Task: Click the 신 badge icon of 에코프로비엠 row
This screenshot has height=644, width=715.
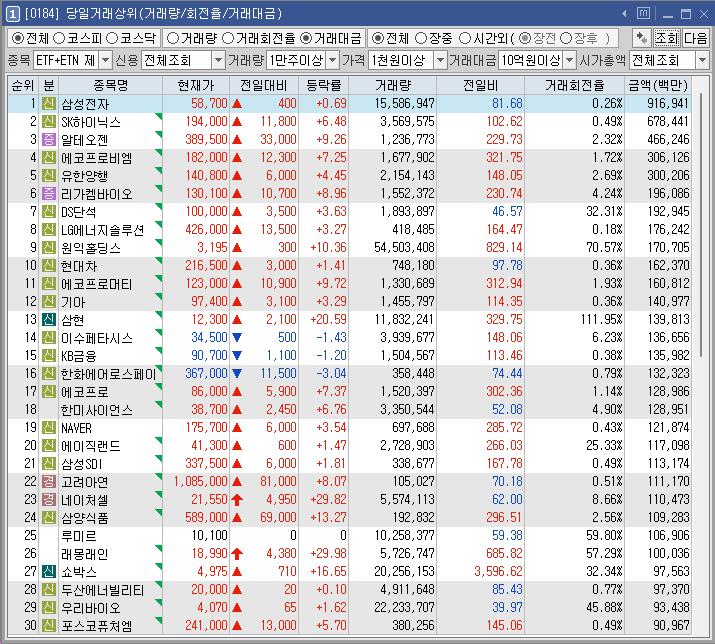Action: 49,158
